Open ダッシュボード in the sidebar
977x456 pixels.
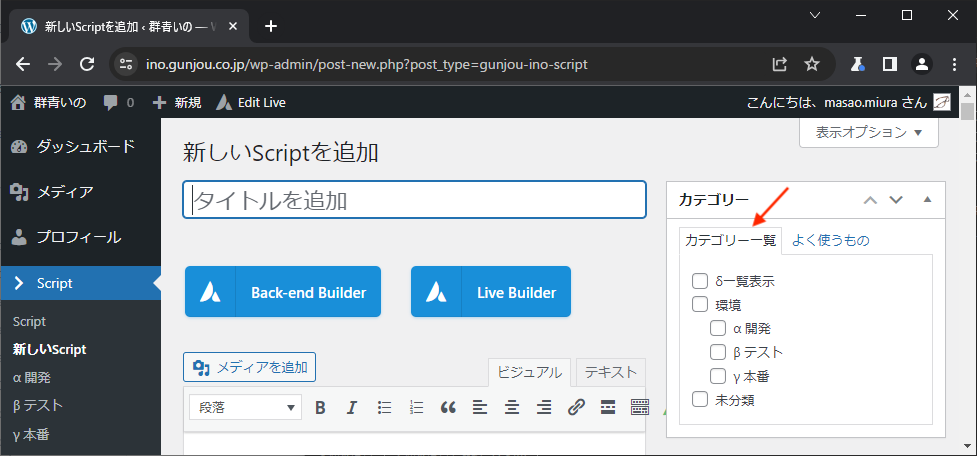pyautogui.click(x=84, y=147)
